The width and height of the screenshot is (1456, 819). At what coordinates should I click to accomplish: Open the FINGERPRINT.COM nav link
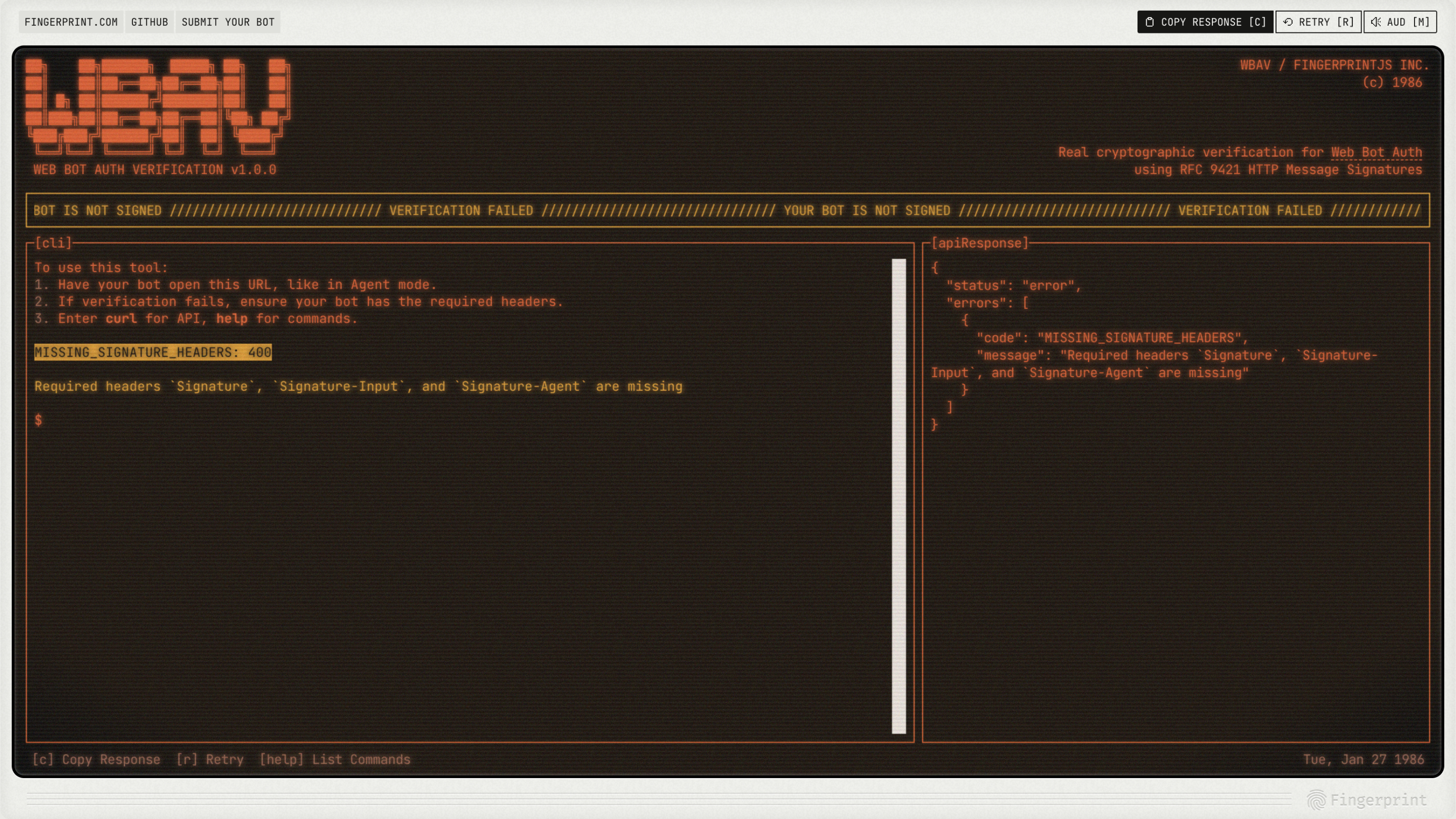coord(71,22)
